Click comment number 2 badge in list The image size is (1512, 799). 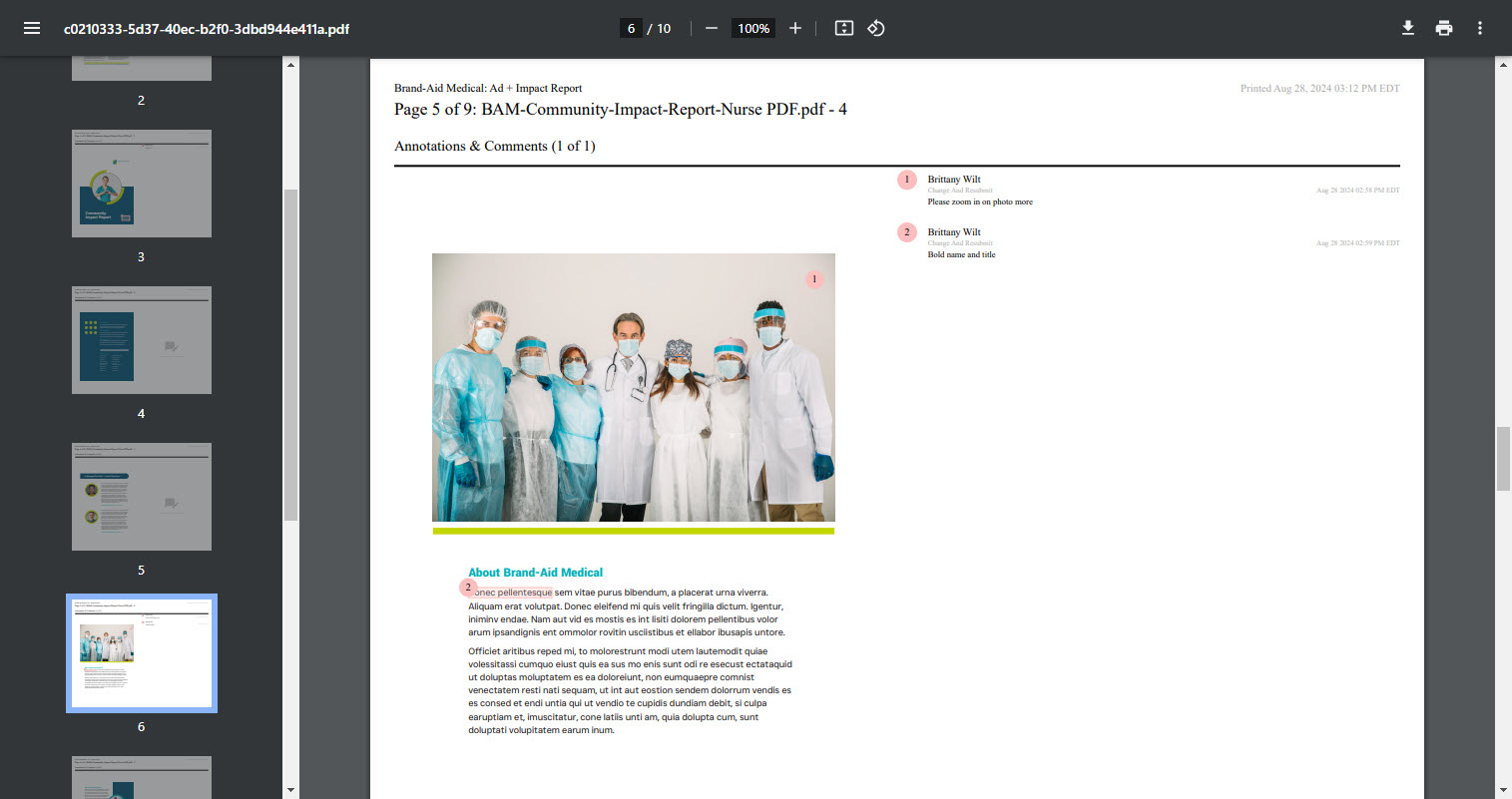(906, 232)
